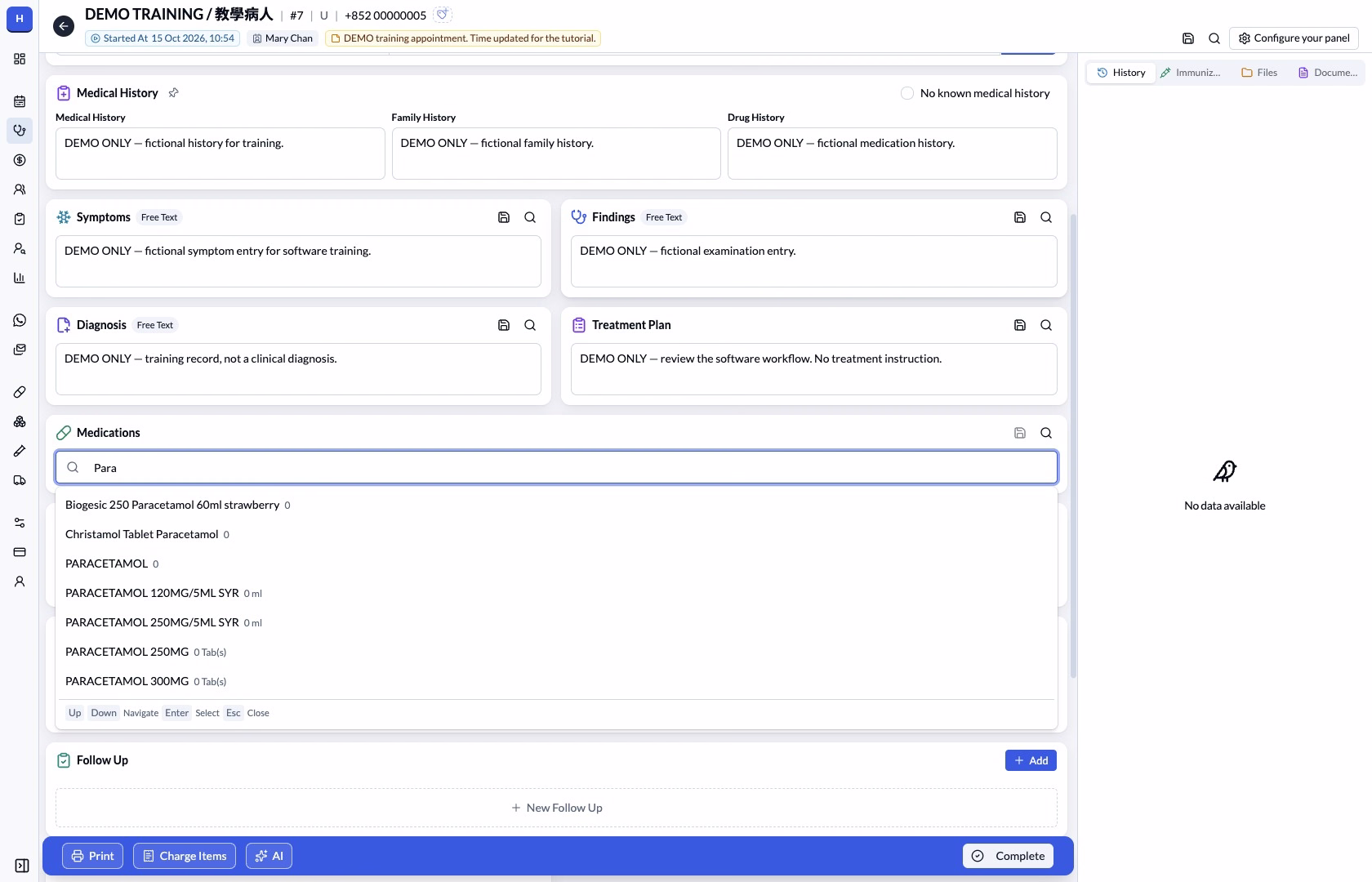Collapse the sidebar using bottom panel icon
Viewport: 1372px width, 882px height.
click(x=22, y=866)
